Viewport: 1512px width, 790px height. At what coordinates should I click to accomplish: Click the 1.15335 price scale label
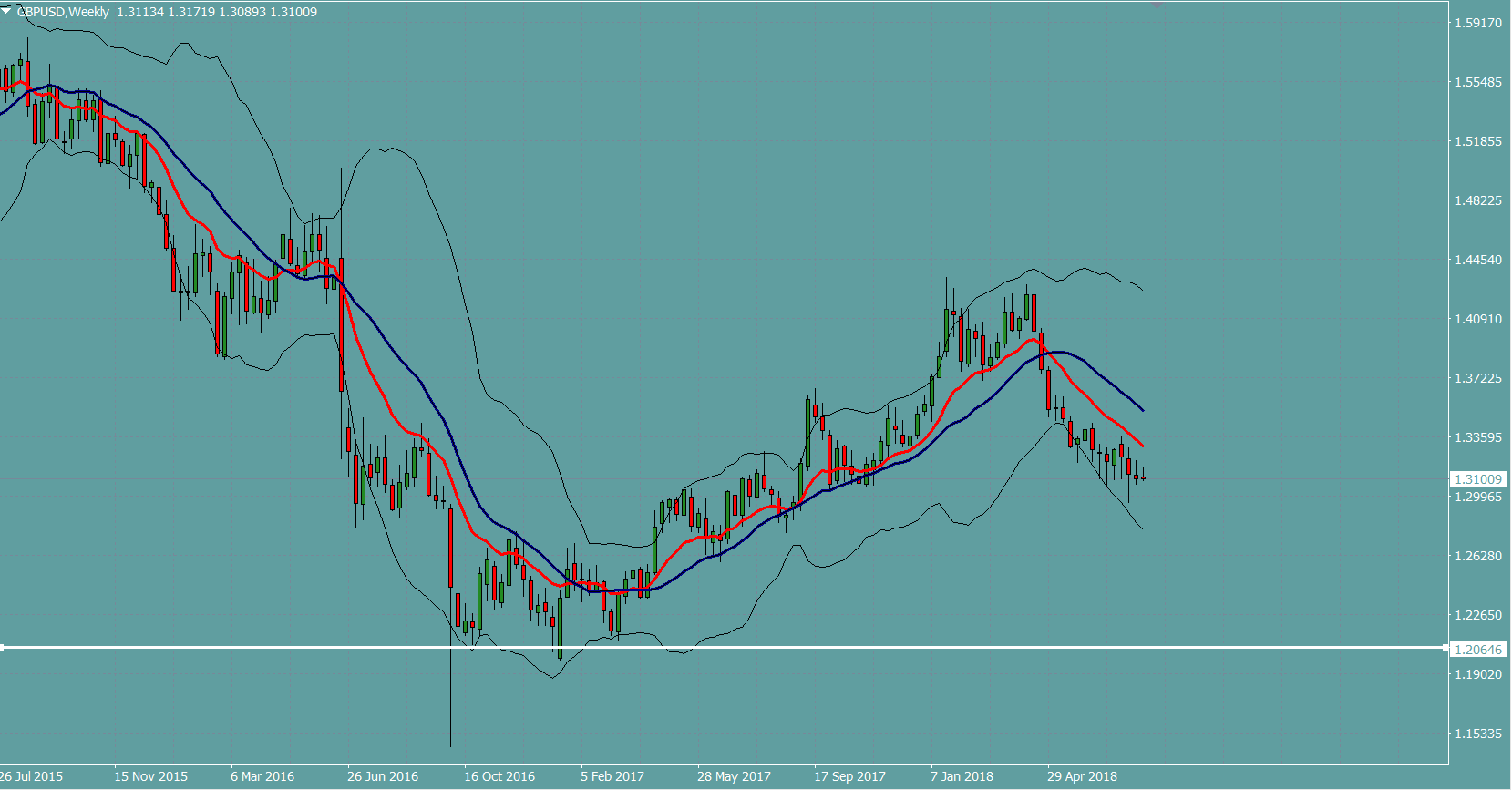tap(1477, 734)
